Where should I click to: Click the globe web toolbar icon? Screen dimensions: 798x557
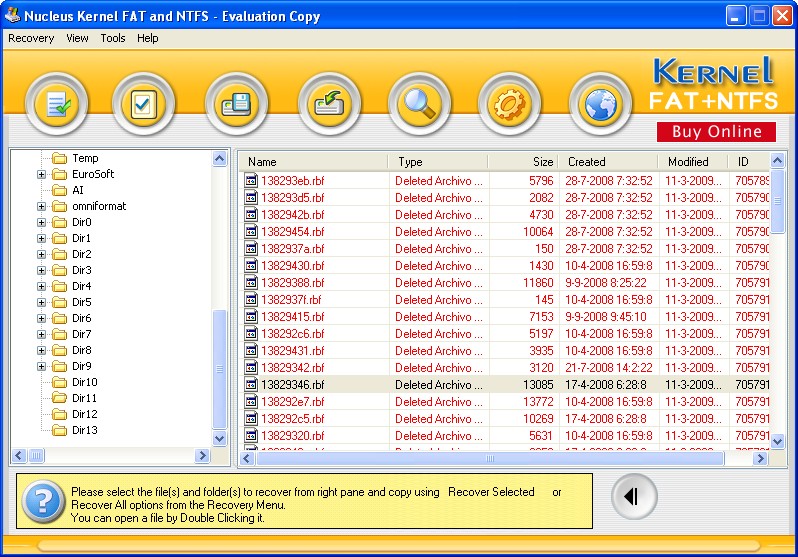tap(601, 104)
